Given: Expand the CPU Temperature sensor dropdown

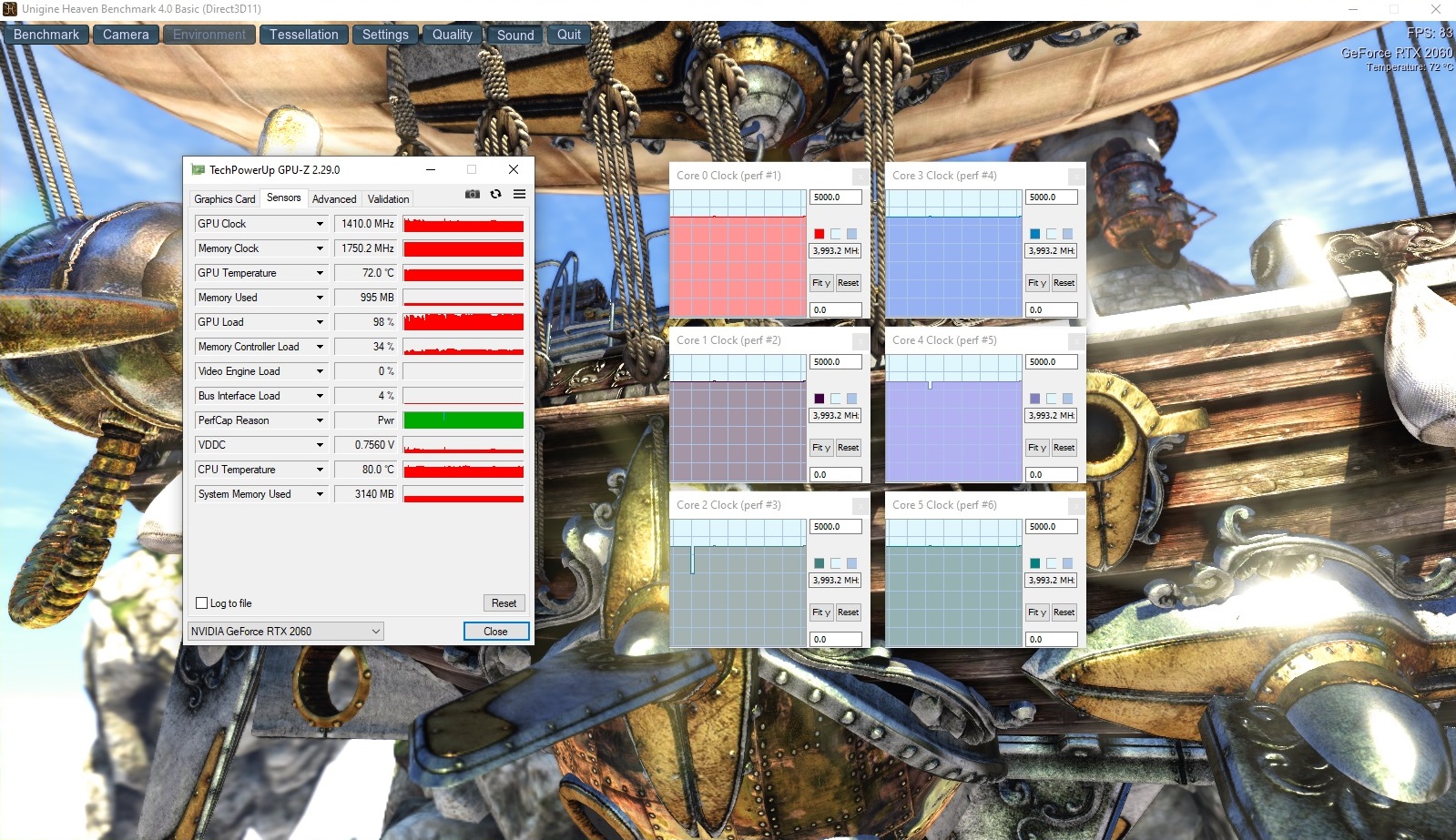Looking at the screenshot, I should click(320, 470).
